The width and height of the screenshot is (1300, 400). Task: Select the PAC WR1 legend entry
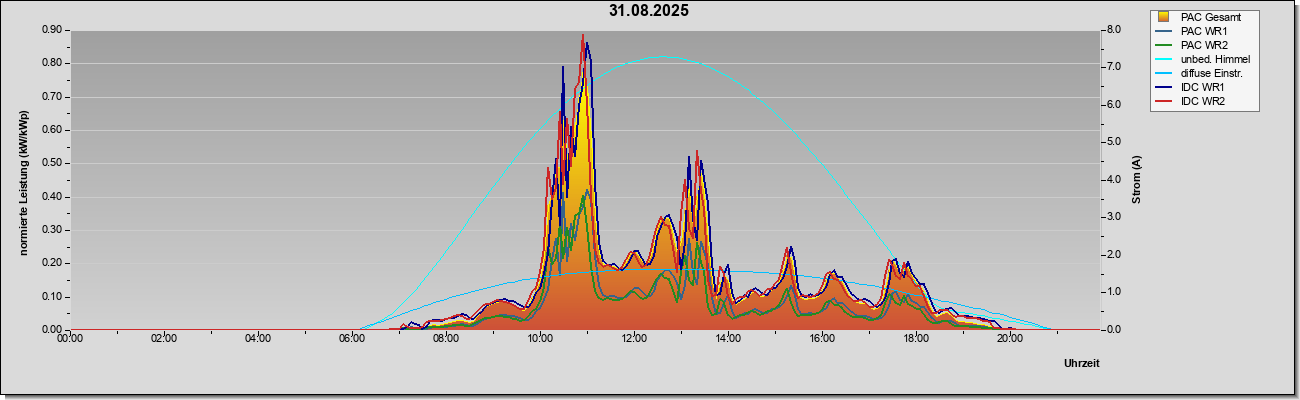1203,31
